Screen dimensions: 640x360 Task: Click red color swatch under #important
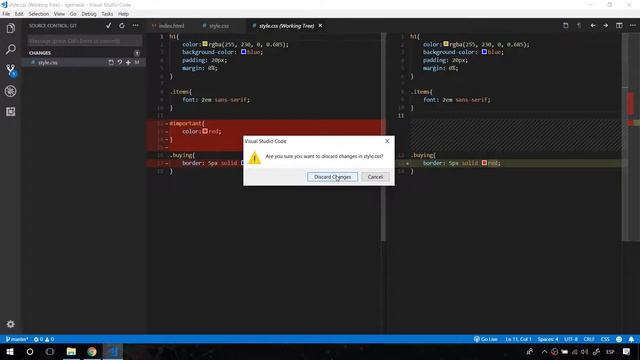(x=205, y=131)
